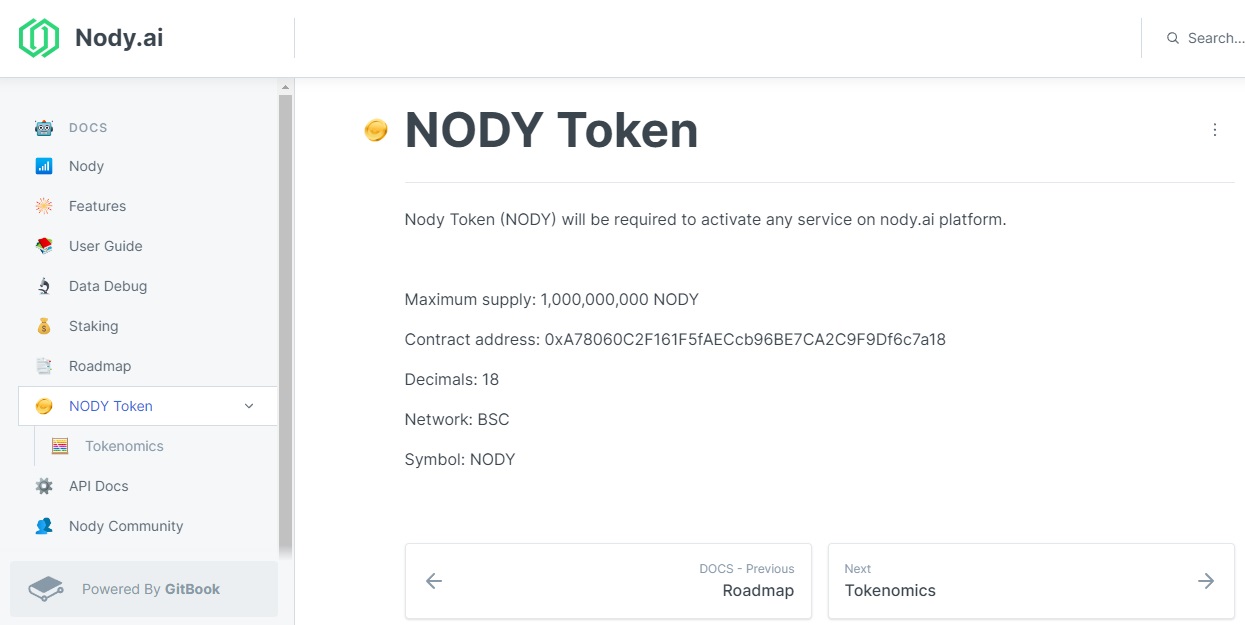Click the books icon beside User Guide

[x=44, y=246]
